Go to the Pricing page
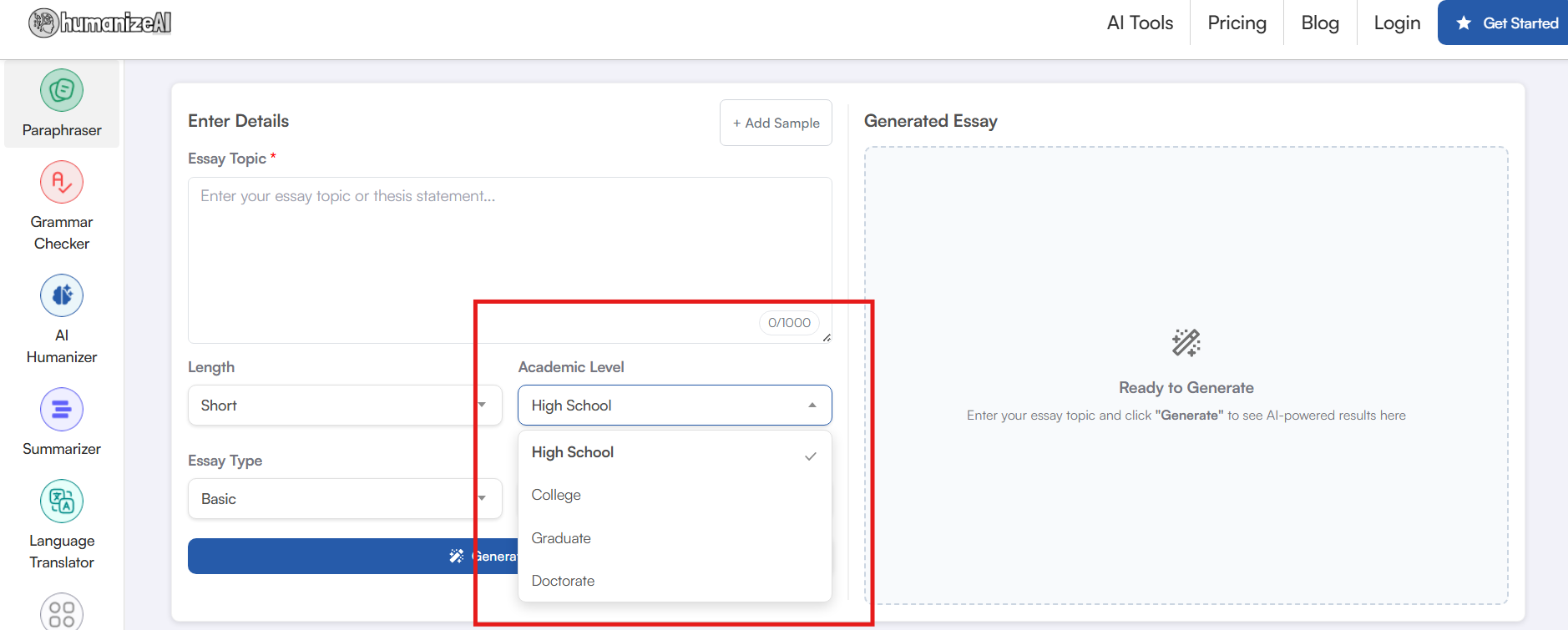The image size is (1568, 630). pyautogui.click(x=1237, y=23)
